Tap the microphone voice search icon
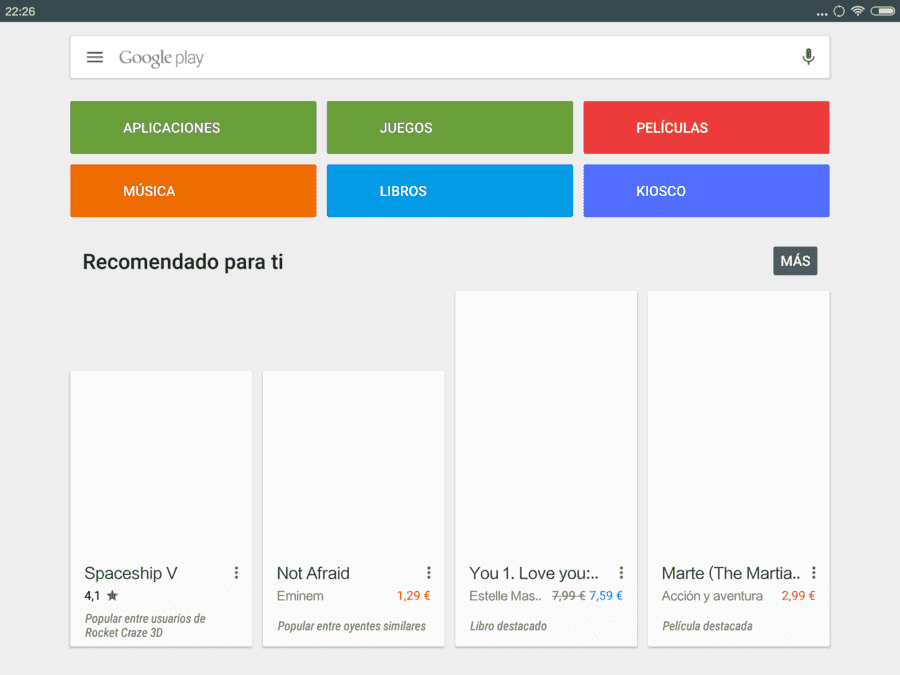This screenshot has height=675, width=900. [x=808, y=57]
